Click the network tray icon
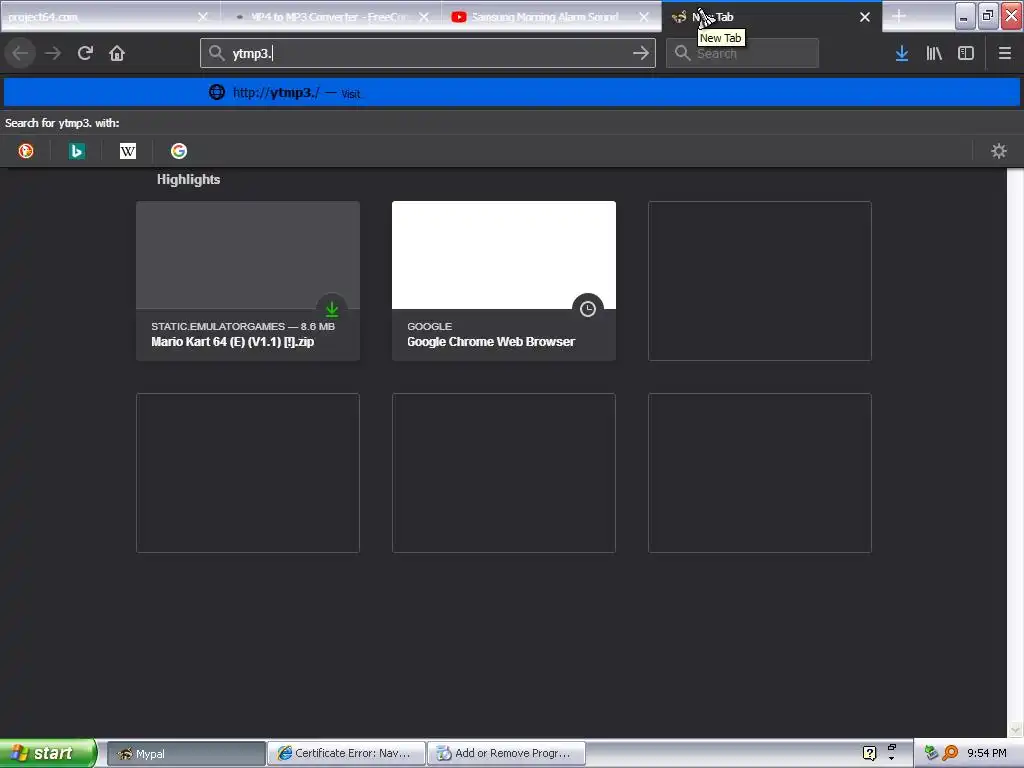The image size is (1024, 768). [931, 753]
